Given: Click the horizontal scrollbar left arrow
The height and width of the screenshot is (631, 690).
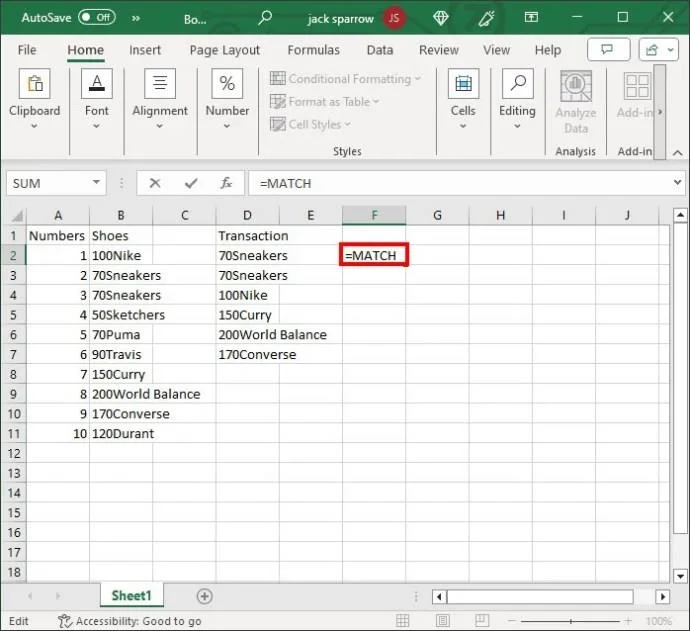Looking at the screenshot, I should [x=439, y=597].
